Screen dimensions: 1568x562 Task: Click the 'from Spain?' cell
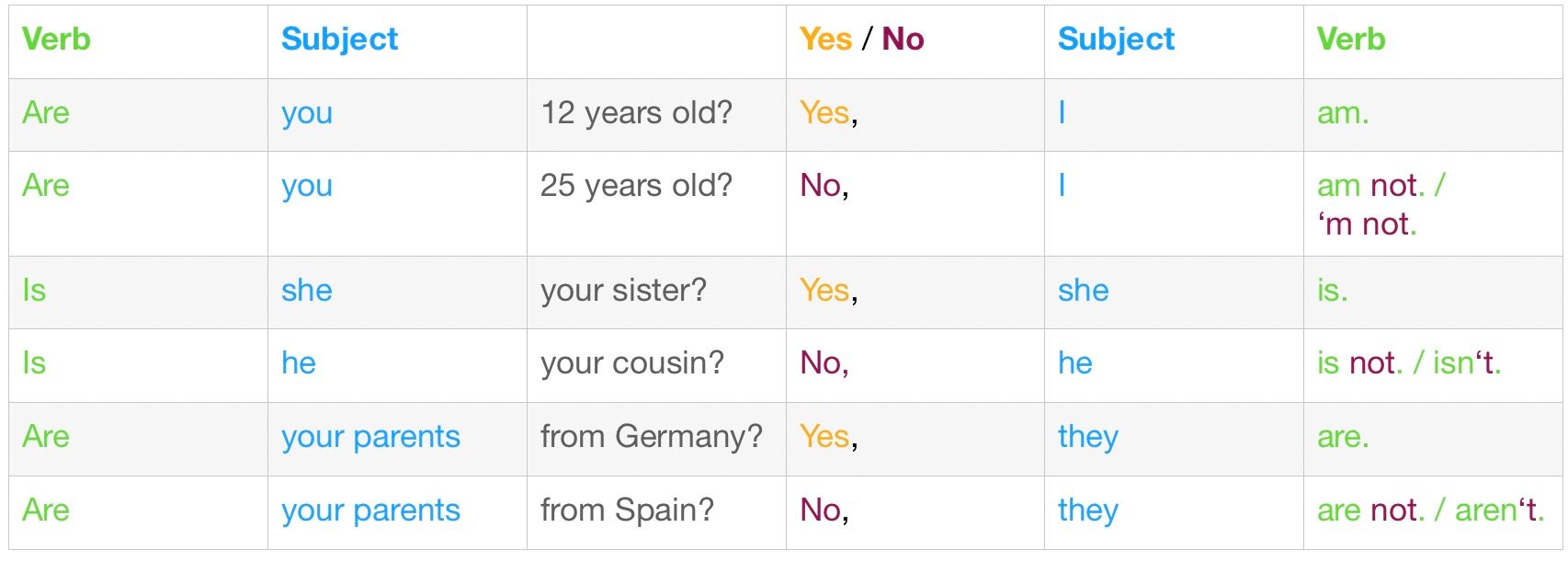click(626, 510)
